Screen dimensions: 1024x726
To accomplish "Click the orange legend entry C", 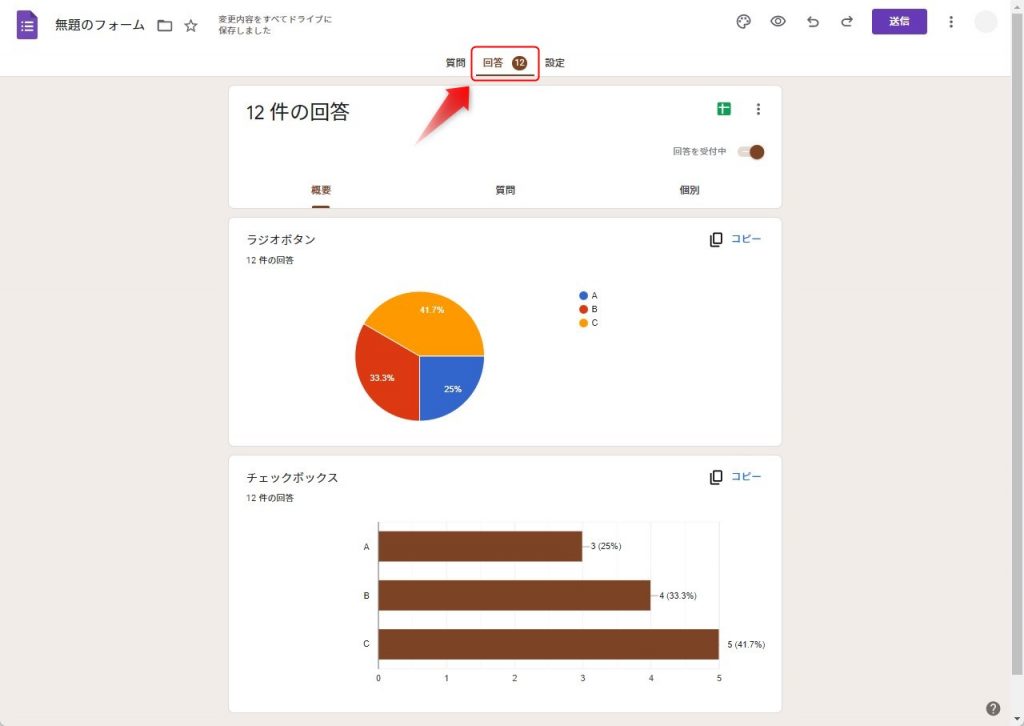I will point(588,323).
